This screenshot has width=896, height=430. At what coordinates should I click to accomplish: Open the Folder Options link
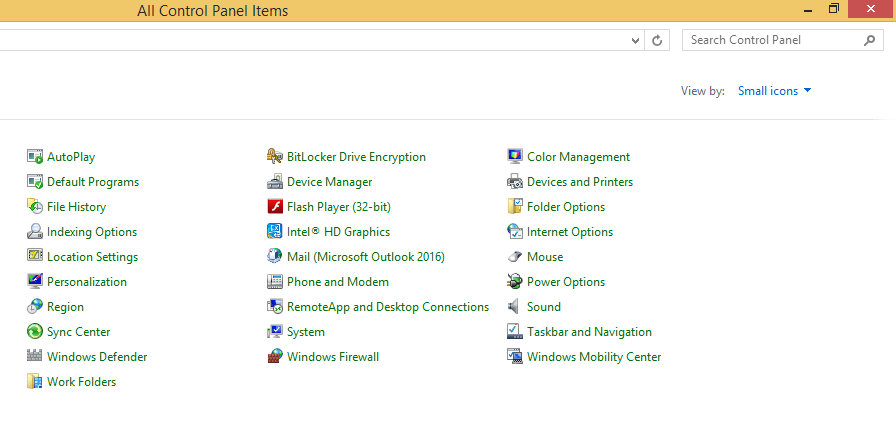click(x=566, y=207)
